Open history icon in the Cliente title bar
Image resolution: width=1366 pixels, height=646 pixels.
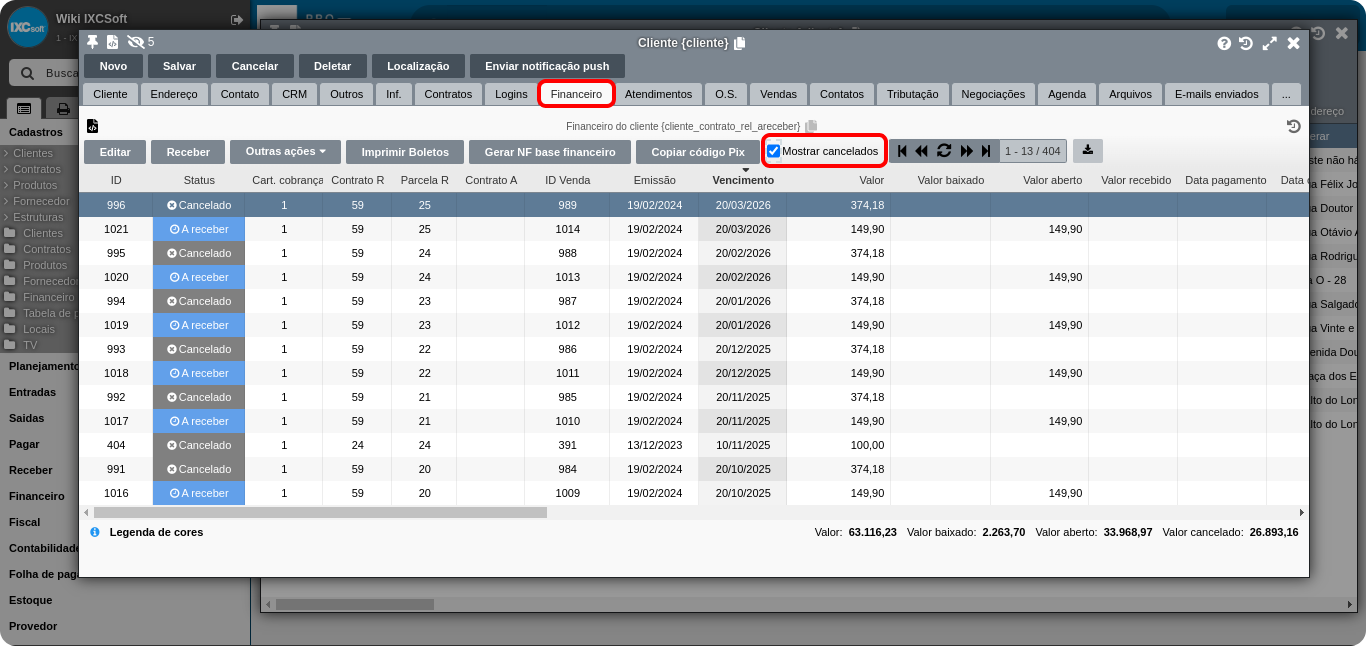(1246, 43)
